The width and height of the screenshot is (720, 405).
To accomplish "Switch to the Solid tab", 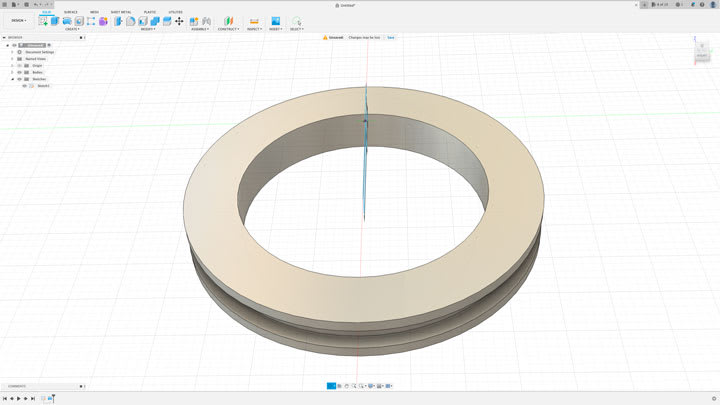I will (46, 12).
